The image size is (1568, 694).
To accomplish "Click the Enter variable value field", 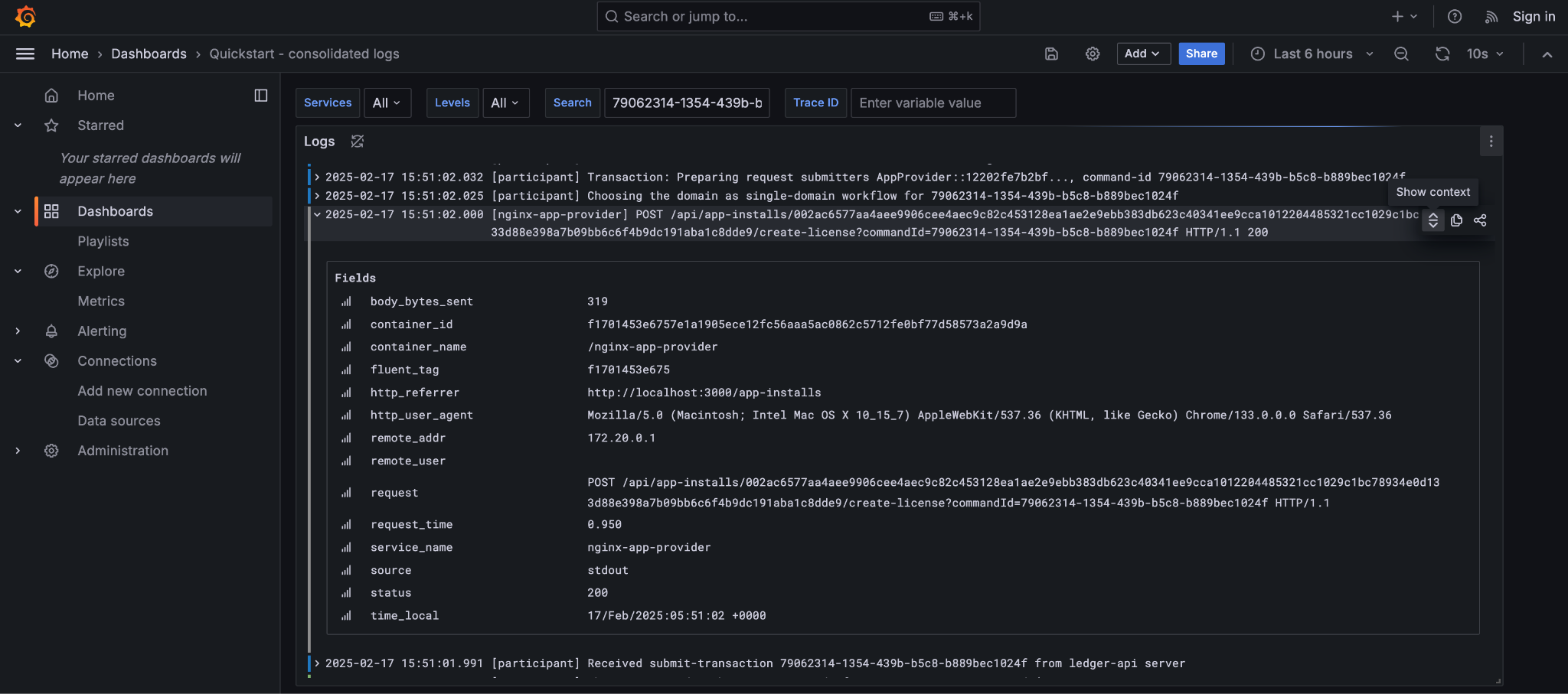I will point(932,103).
